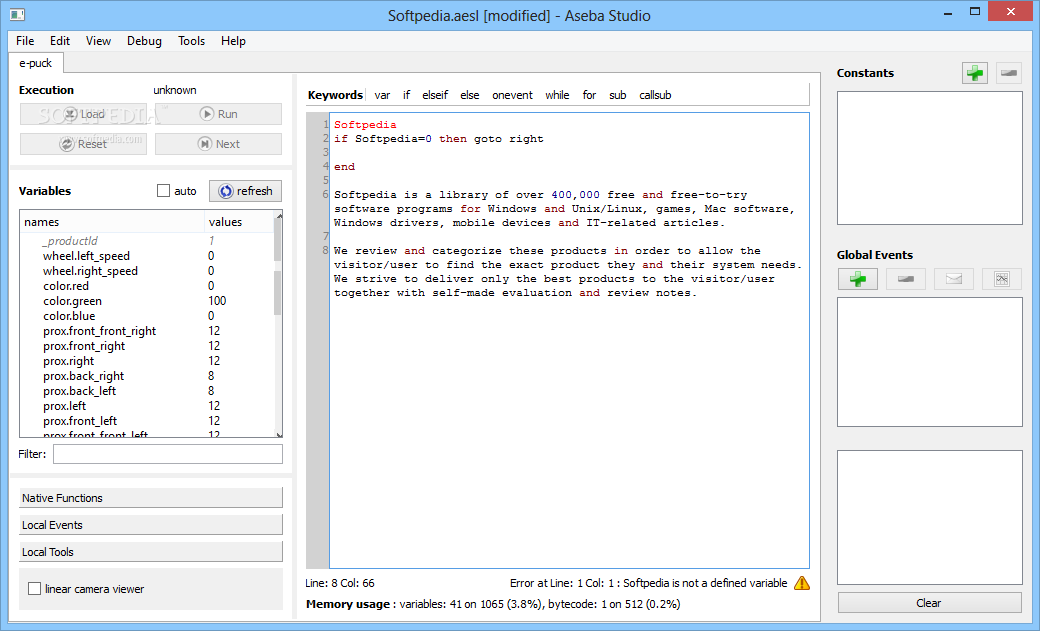Insert the else keyword
This screenshot has height=631, width=1040.
click(x=470, y=95)
